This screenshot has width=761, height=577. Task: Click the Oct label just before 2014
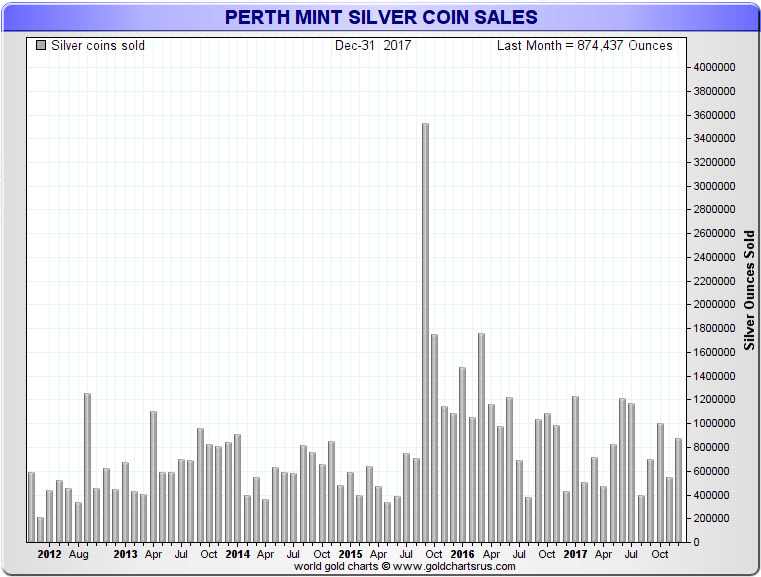coord(209,554)
